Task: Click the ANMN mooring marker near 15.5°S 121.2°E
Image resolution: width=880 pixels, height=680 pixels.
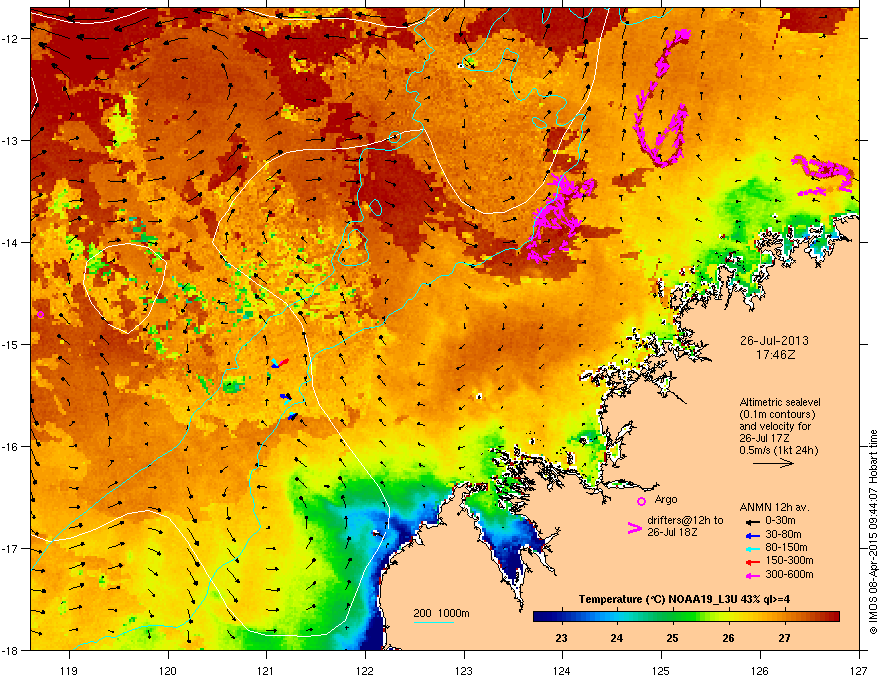Action: coord(286,398)
